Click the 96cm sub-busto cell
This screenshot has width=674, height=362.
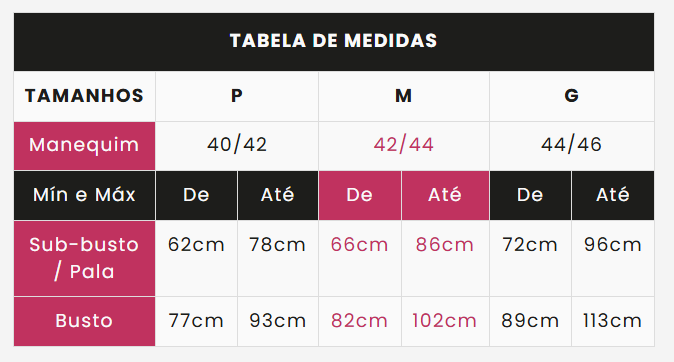613,258
